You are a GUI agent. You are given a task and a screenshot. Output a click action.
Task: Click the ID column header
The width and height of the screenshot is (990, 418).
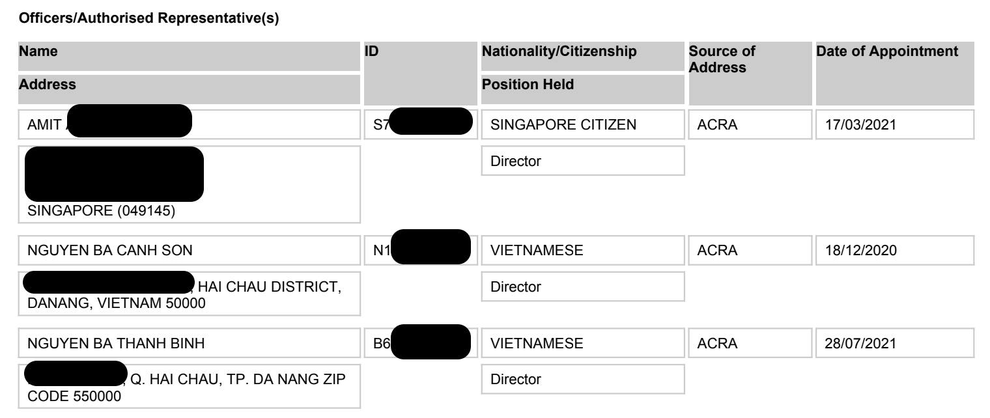372,52
